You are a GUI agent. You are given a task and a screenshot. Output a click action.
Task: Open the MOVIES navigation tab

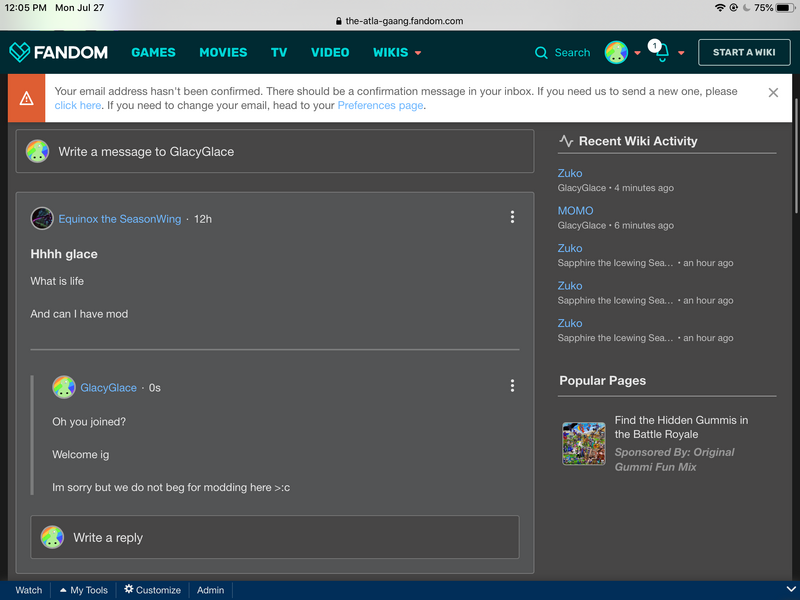pyautogui.click(x=223, y=52)
